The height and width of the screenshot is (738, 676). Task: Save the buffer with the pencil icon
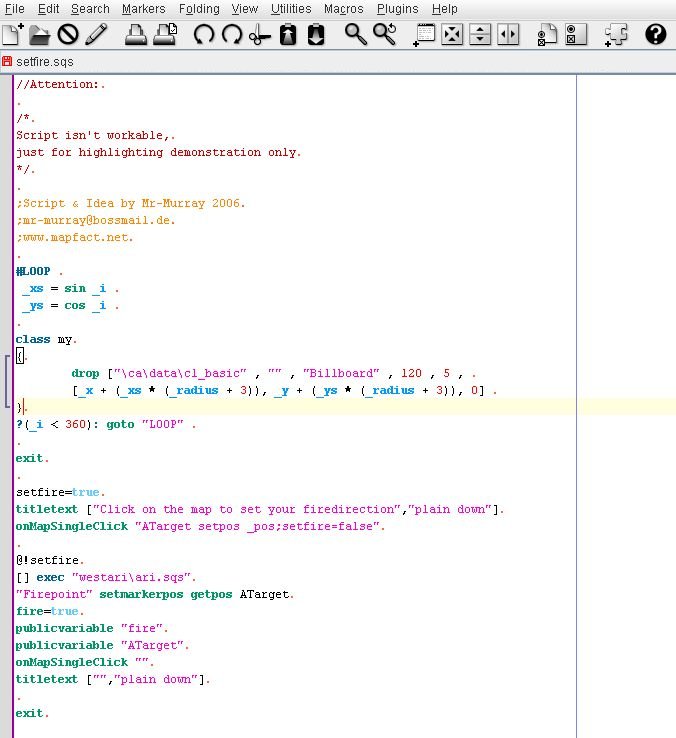point(96,35)
